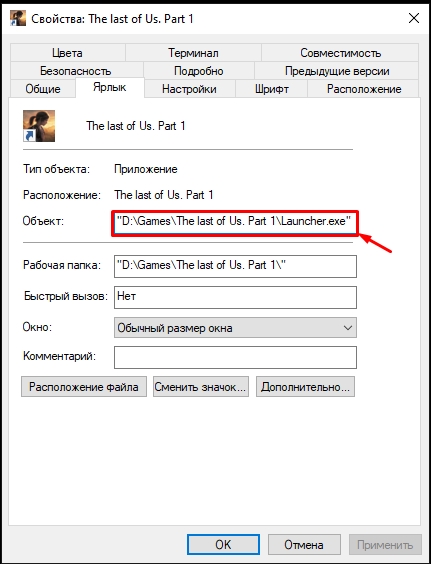Select the Ярлык tab
The height and width of the screenshot is (564, 431).
pyautogui.click(x=110, y=87)
